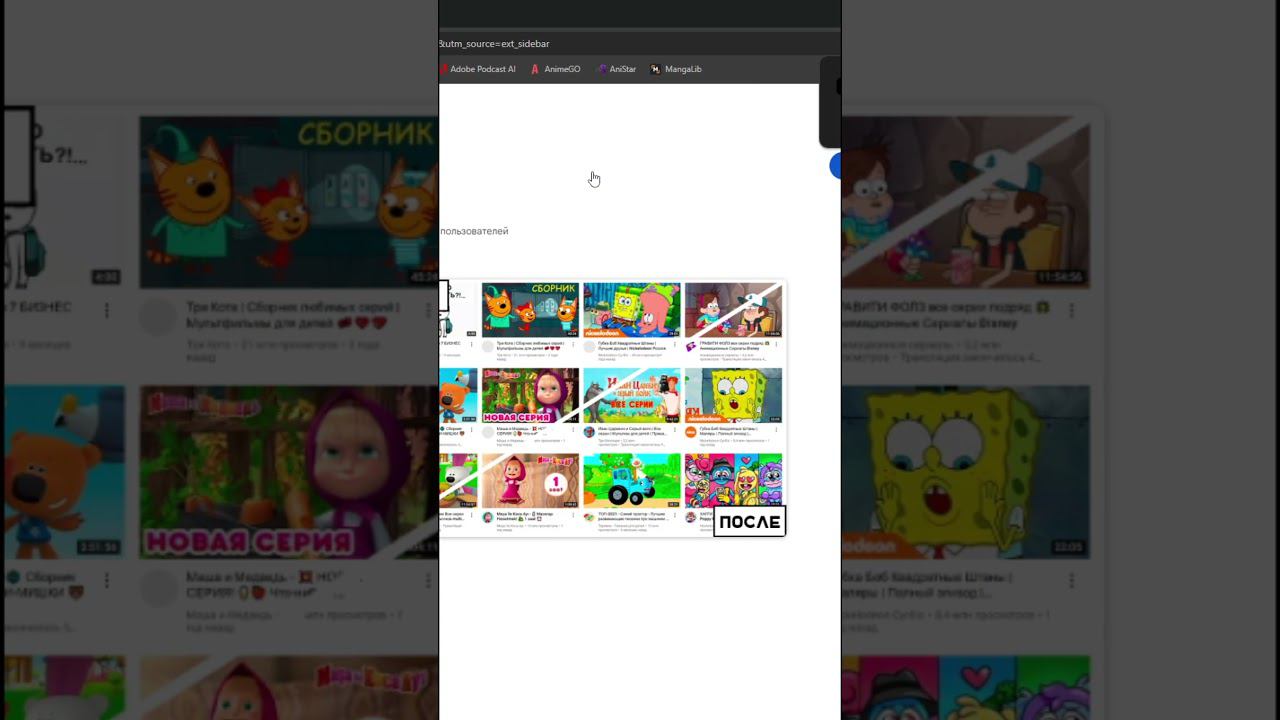Open the Adobe Podcast AI bookmark
The image size is (1280, 720).
click(x=478, y=69)
